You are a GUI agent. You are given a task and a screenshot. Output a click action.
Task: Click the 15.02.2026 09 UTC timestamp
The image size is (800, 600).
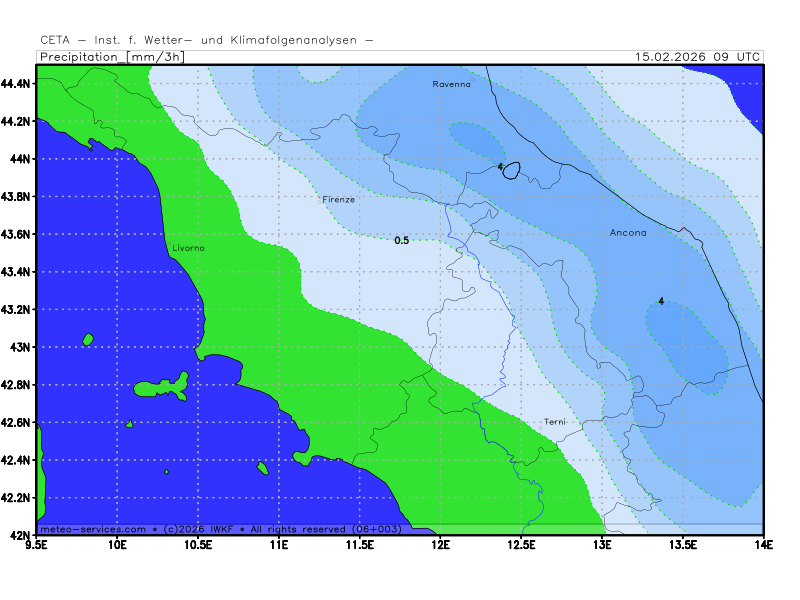(698, 57)
